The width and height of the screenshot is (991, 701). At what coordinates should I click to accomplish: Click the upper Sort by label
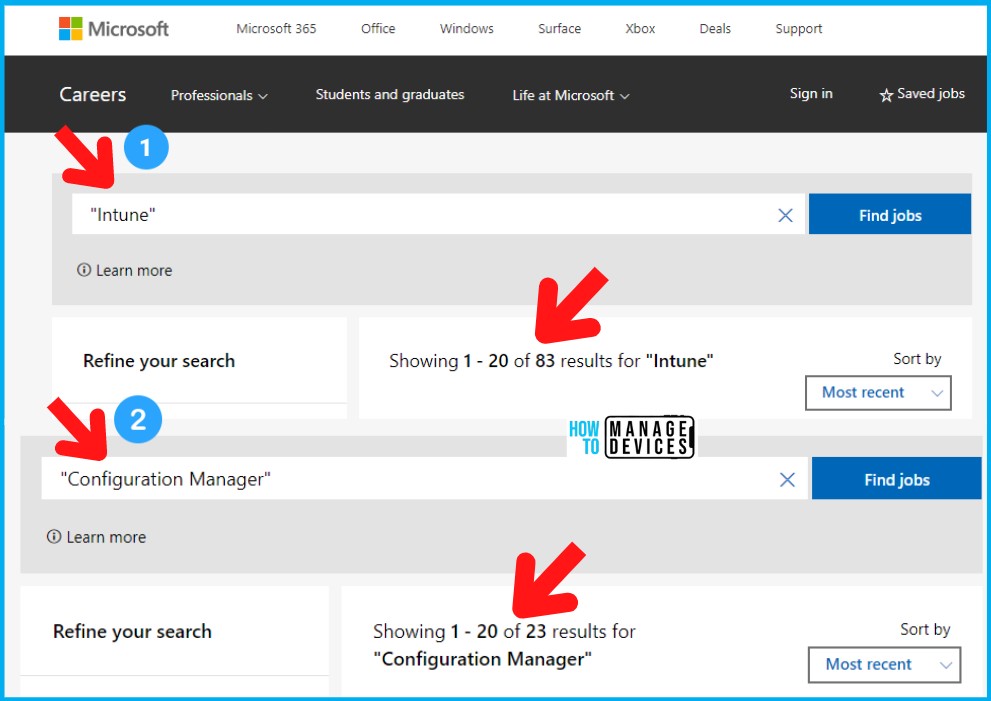coord(917,359)
